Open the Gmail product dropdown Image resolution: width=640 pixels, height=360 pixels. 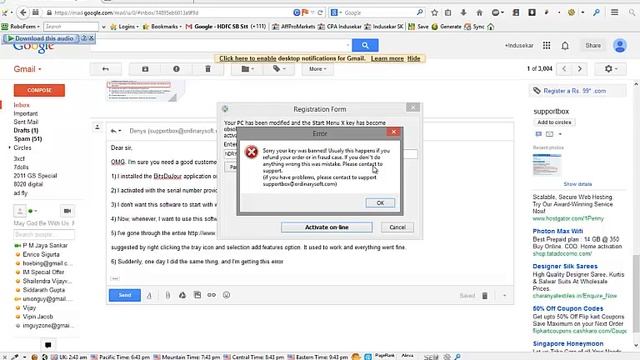point(28,69)
